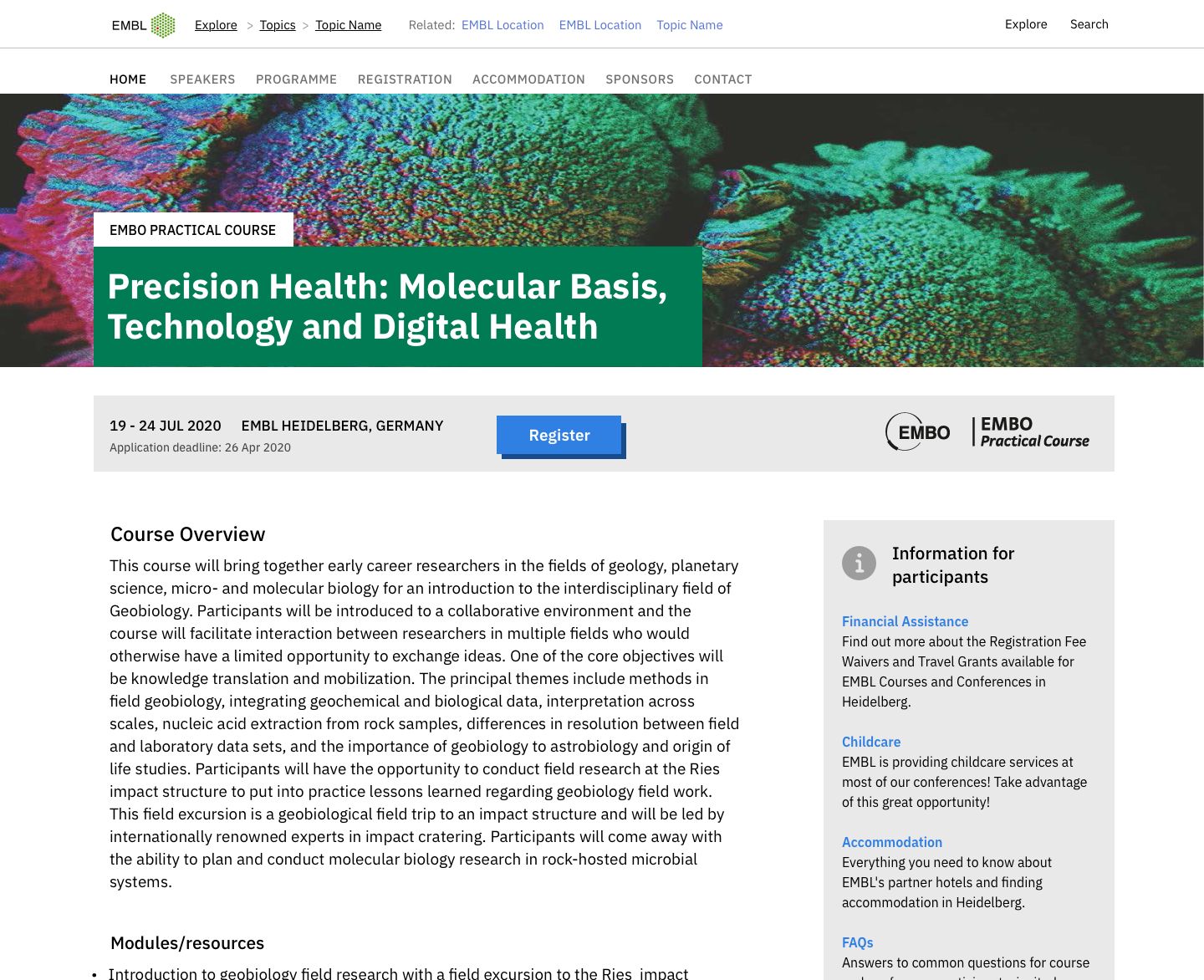
Task: Open the Topics breadcrumb link
Action: (278, 25)
